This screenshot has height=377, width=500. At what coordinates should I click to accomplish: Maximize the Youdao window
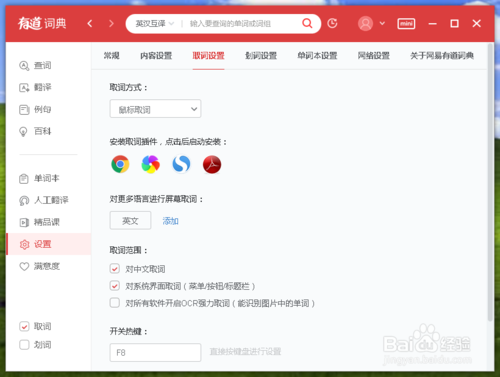pos(454,23)
